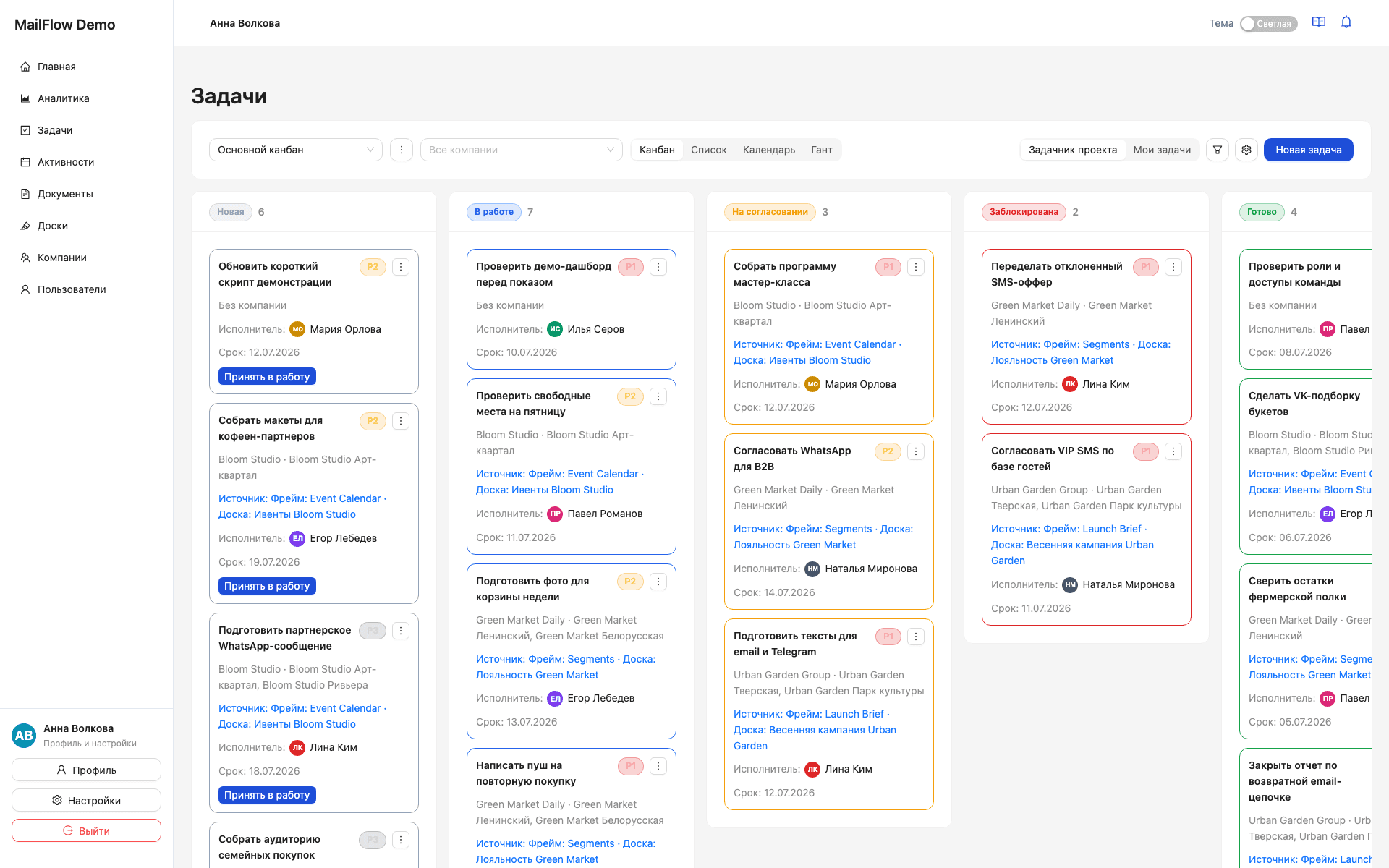
Task: Open the Сверить остатки фермерской полки card
Action: (1305, 651)
